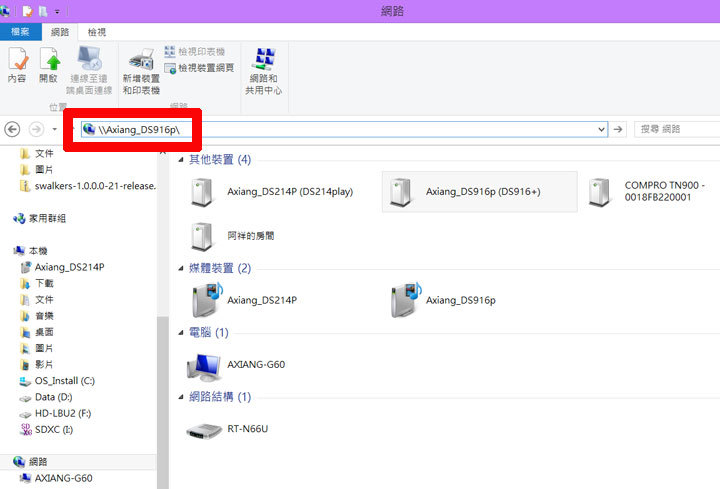The width and height of the screenshot is (720, 489).
Task: Select 網路 network node in sidebar
Action: coord(31,462)
